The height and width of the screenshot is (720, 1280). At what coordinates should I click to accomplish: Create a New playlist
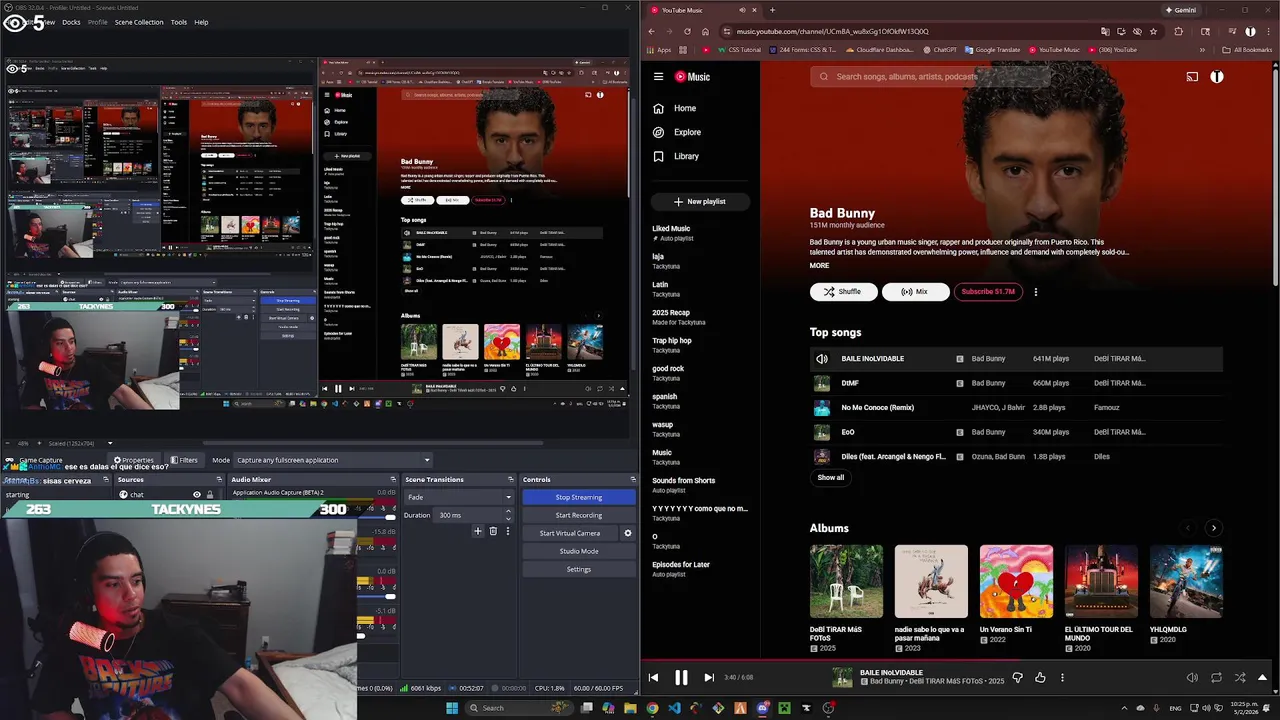click(699, 201)
